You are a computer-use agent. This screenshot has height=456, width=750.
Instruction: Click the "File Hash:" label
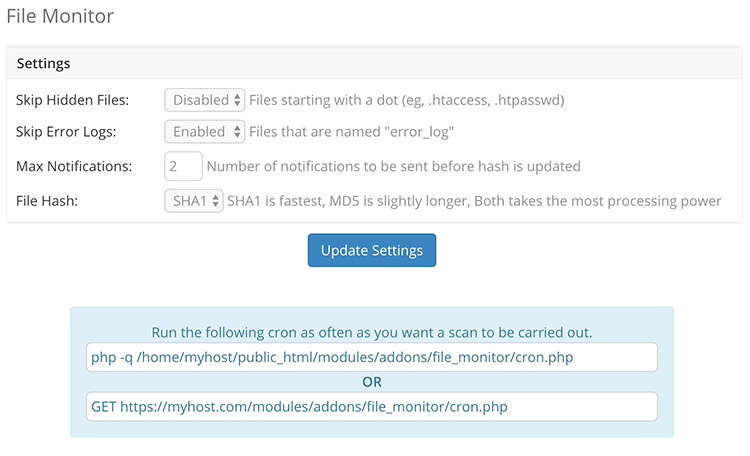tap(48, 201)
